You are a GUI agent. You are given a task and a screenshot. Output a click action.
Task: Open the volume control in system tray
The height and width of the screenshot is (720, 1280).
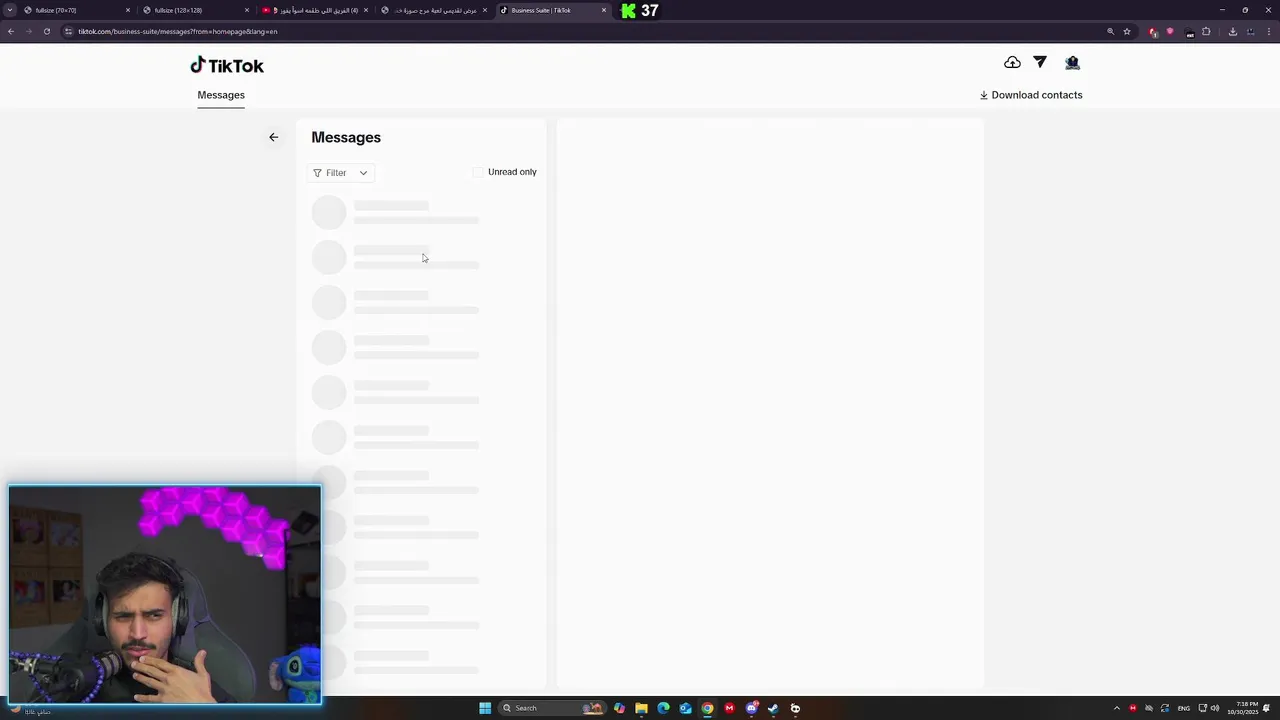(1215, 708)
